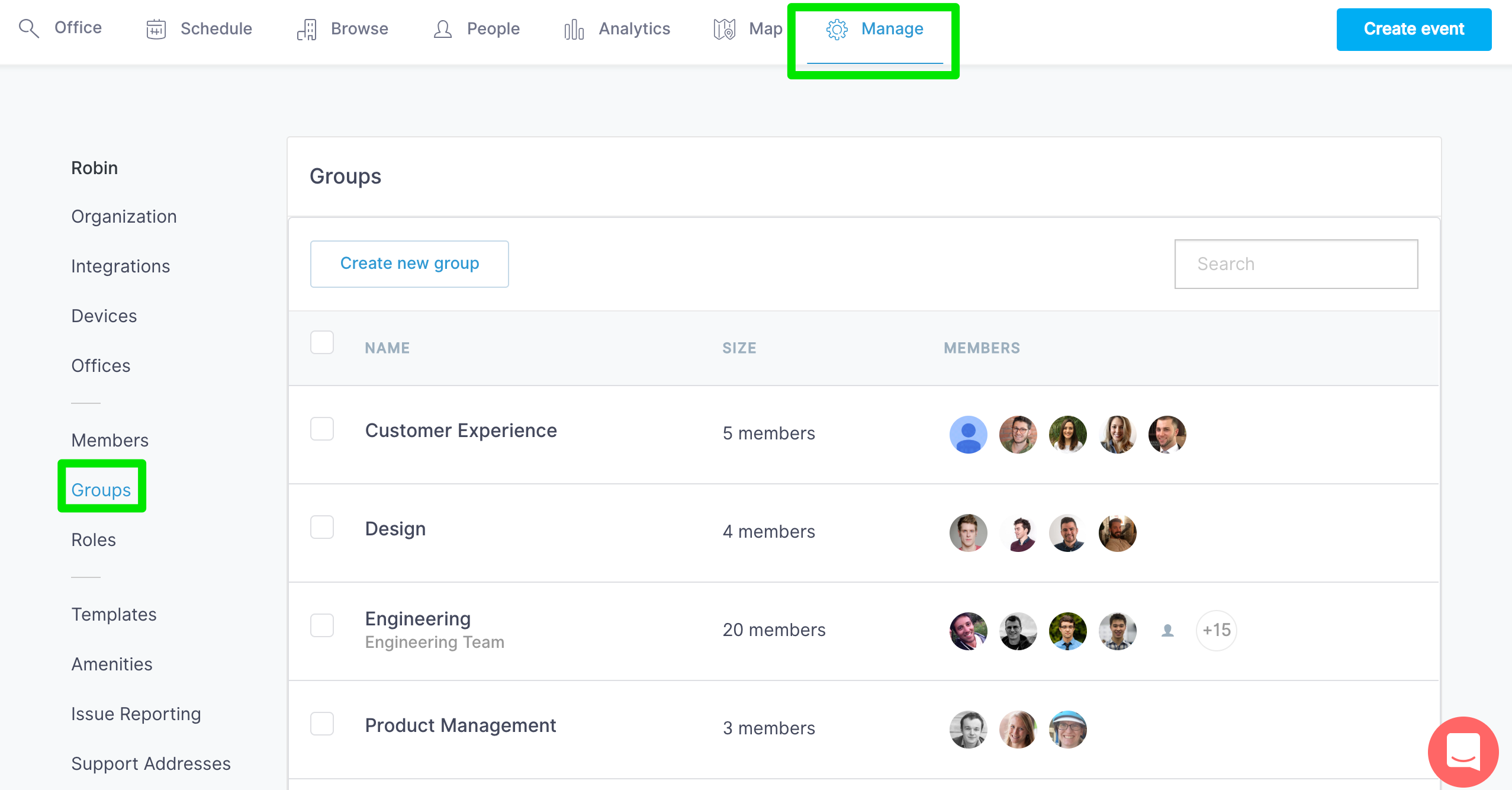Viewport: 1512px width, 790px height.
Task: Click the first Customer Experience member avatar
Action: coord(968,434)
